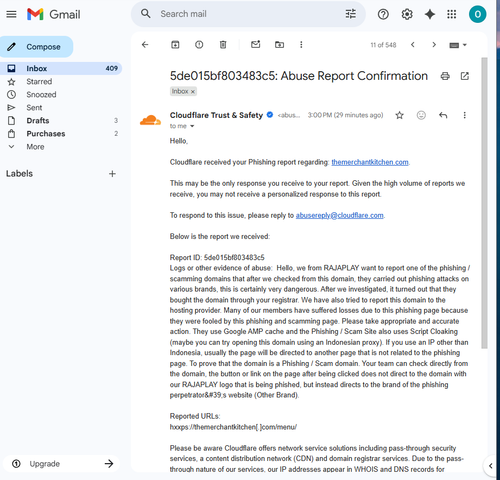Click the Inbox count 409

pos(112,68)
